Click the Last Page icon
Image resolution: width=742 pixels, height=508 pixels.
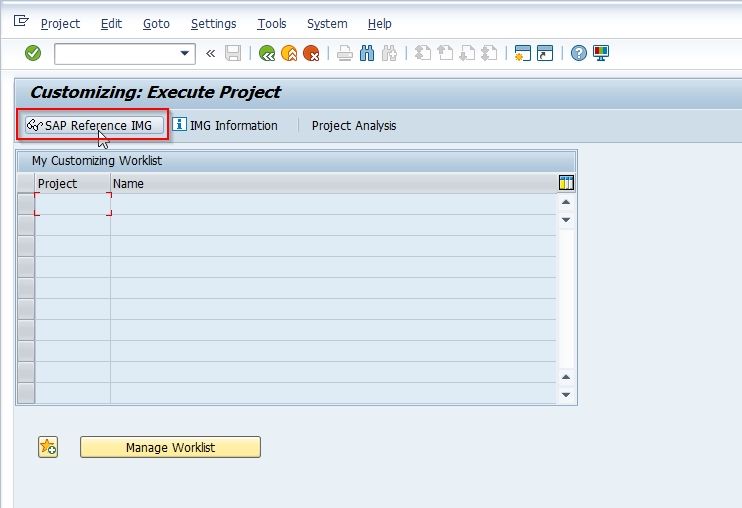(x=489, y=53)
